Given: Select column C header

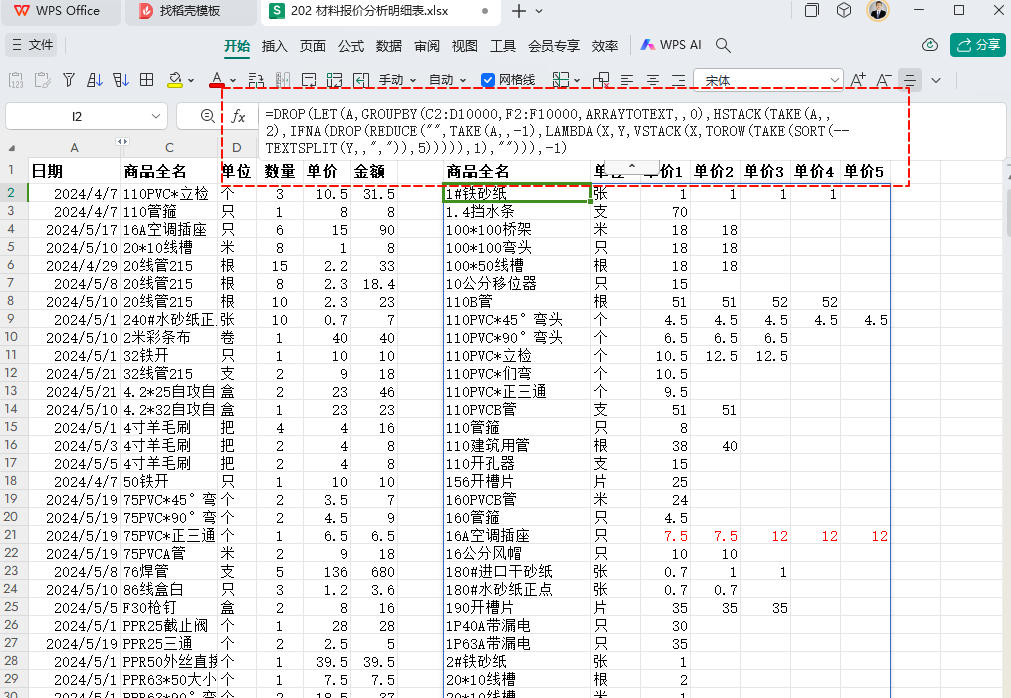Looking at the screenshot, I should coord(169,148).
